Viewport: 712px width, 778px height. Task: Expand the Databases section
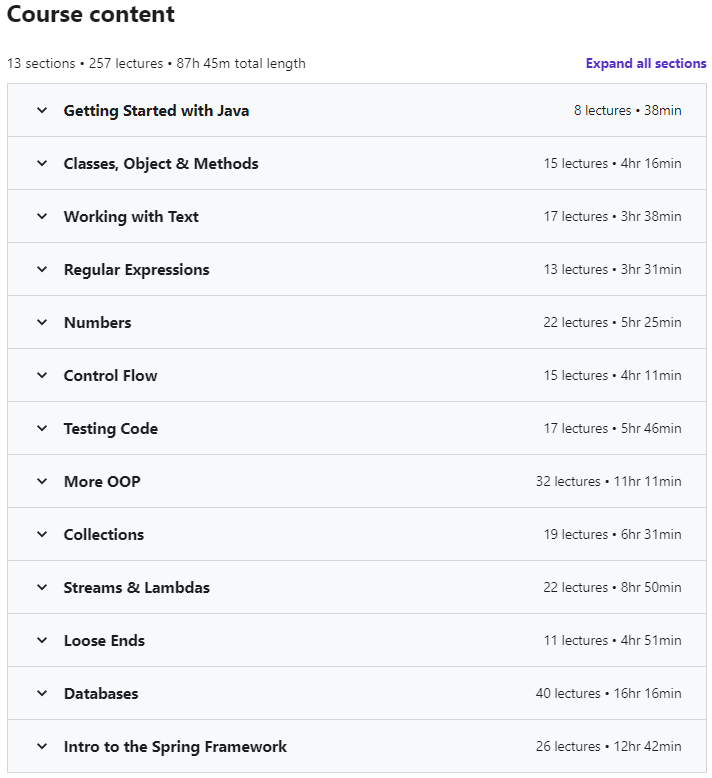tap(101, 694)
